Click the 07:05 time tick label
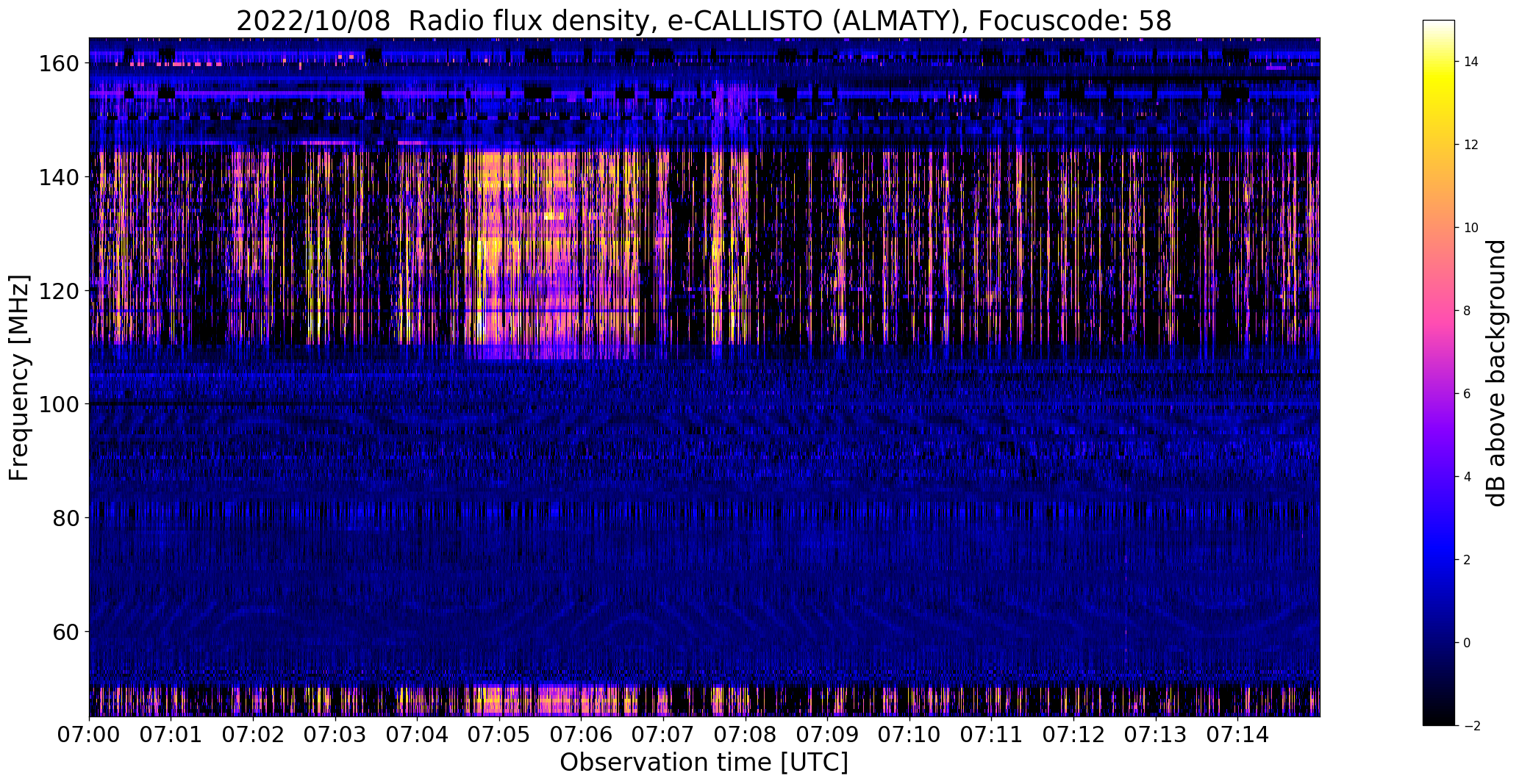1519x784 pixels. pos(499,735)
